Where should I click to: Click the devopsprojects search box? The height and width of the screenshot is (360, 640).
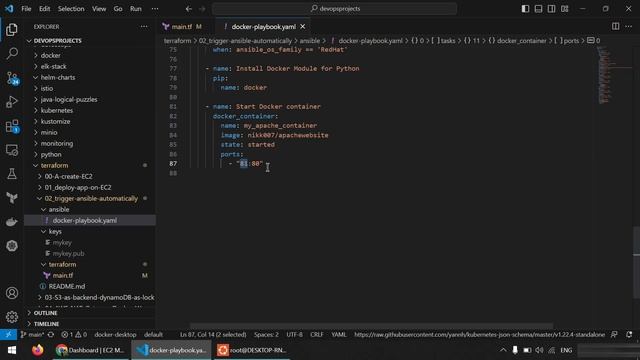point(334,9)
